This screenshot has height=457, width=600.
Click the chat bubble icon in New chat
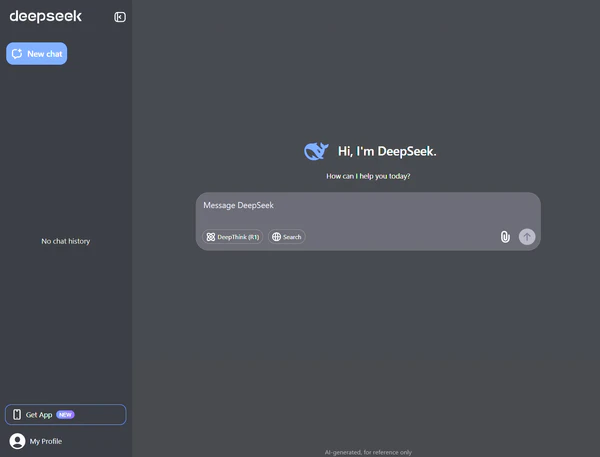pos(17,54)
